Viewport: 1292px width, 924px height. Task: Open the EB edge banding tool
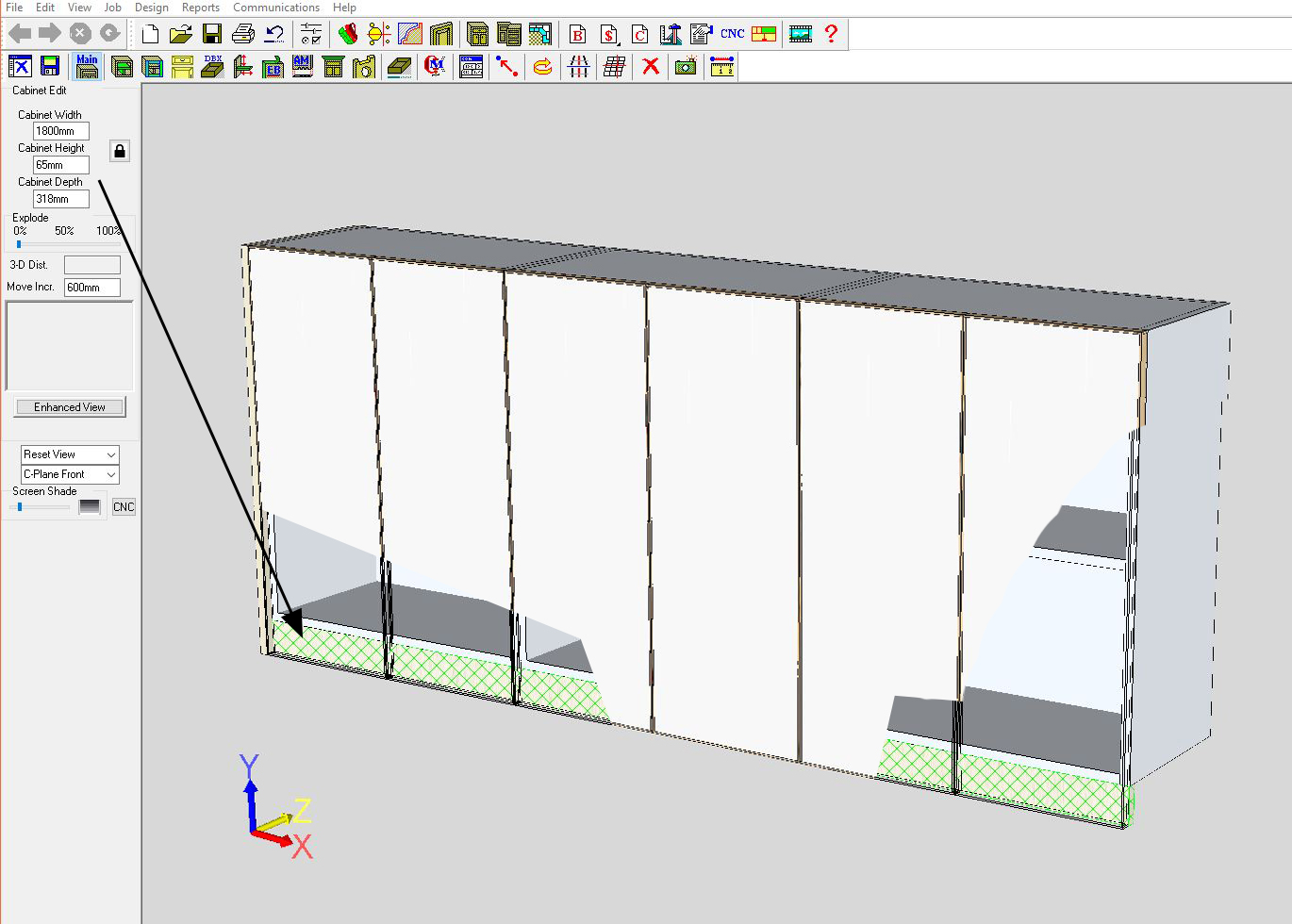point(273,66)
